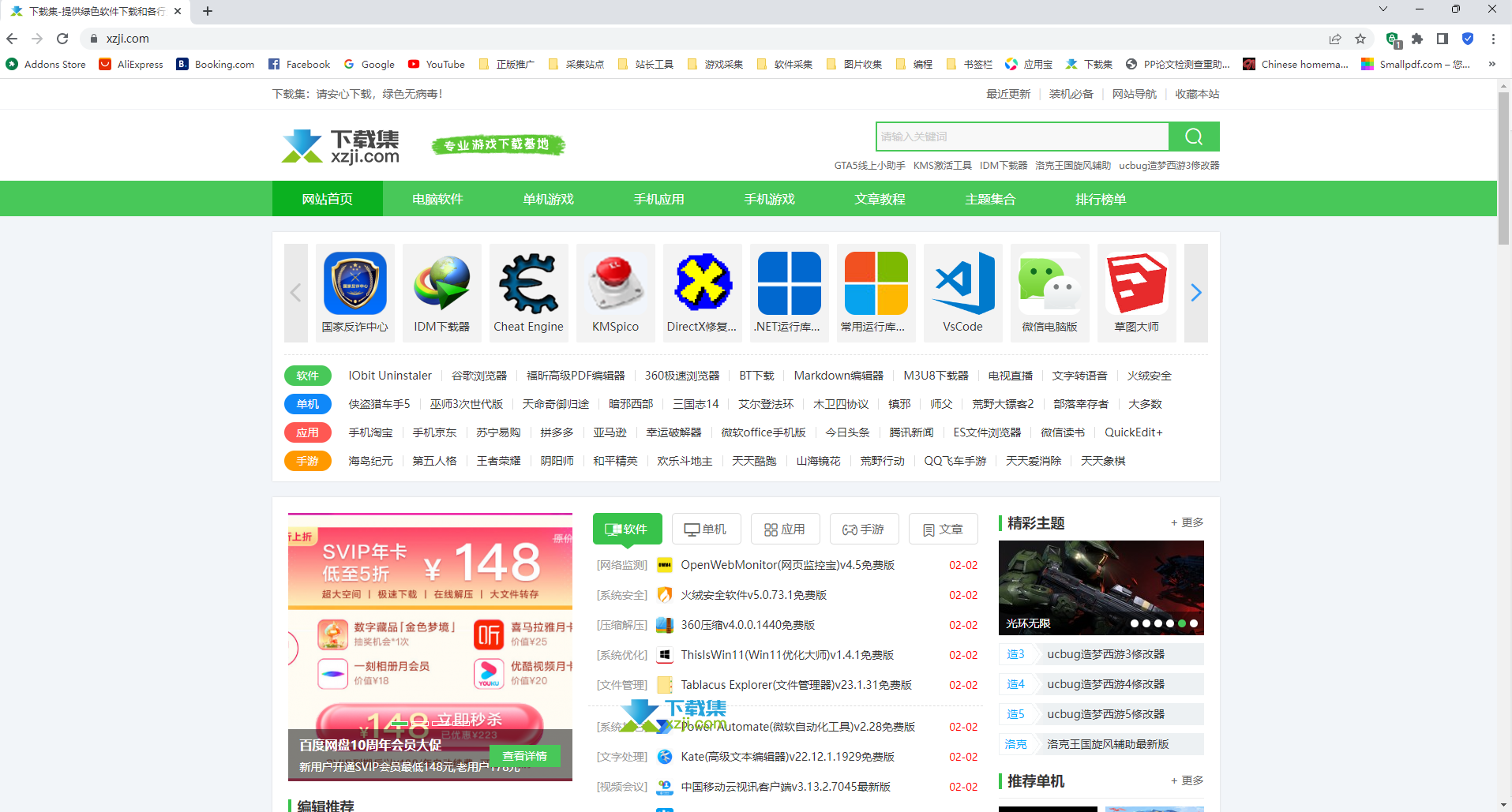Open ucbug造梦西游3修改器 sidebar link

[1105, 654]
